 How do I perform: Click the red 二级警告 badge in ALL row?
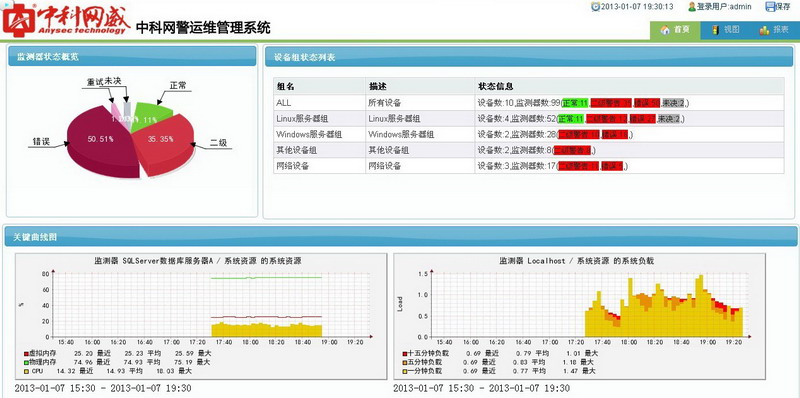[x=611, y=103]
